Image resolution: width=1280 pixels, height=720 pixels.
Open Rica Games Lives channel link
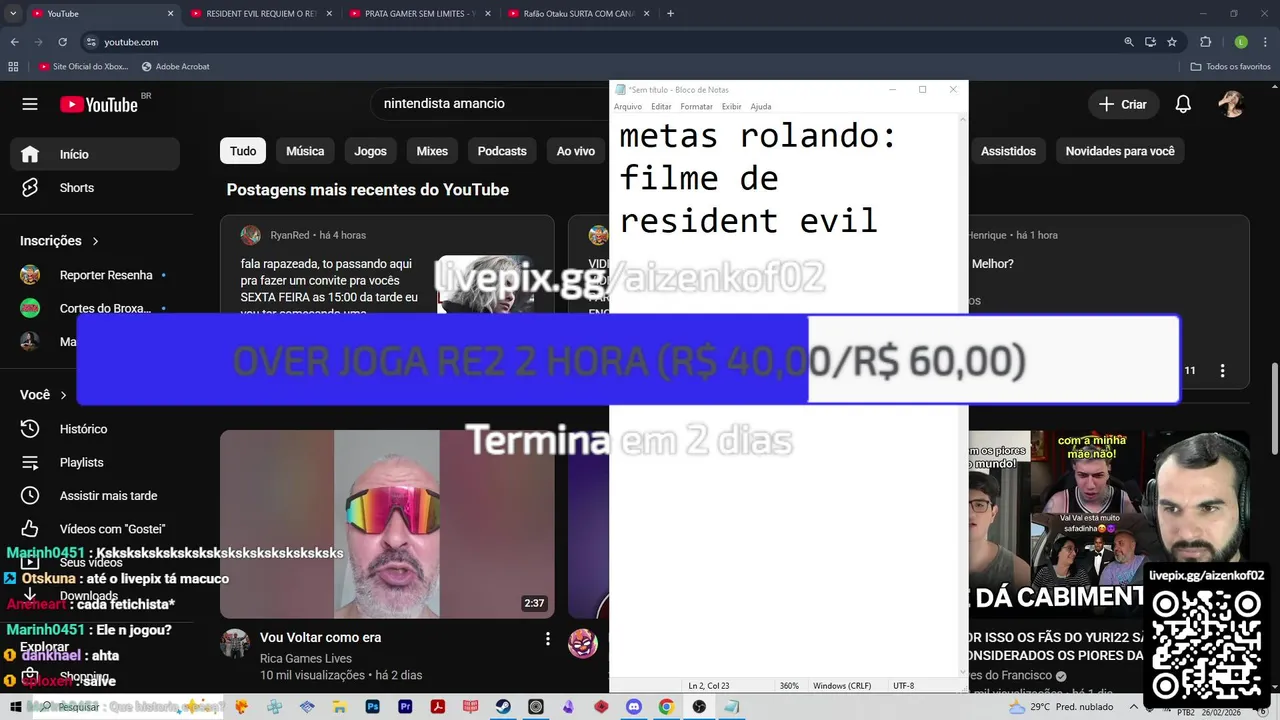point(306,658)
